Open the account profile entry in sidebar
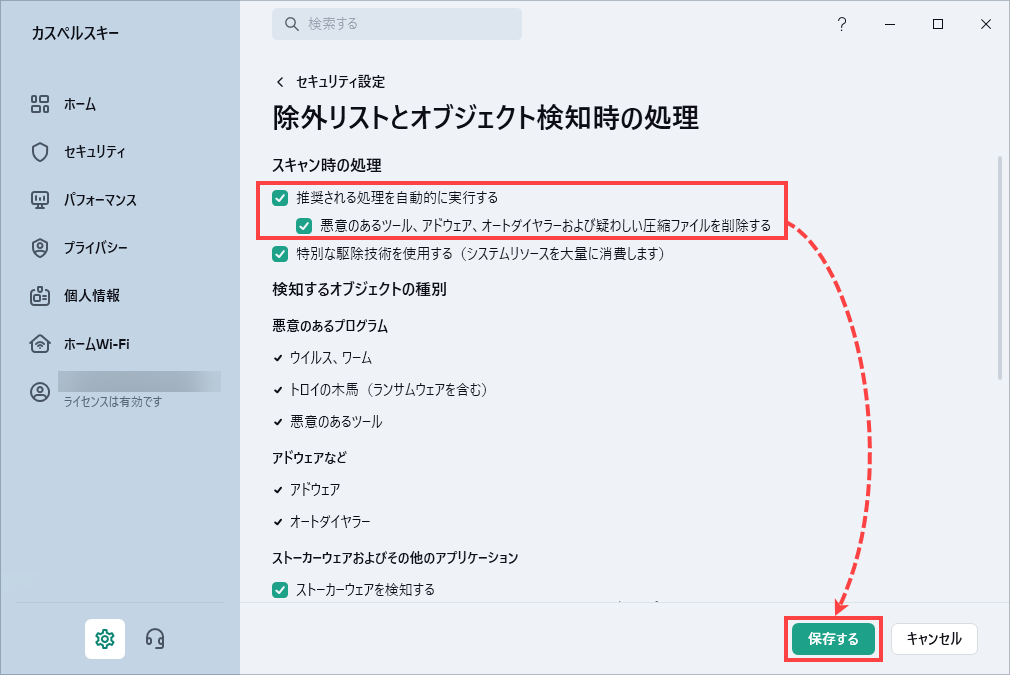This screenshot has width=1010, height=675. pos(40,390)
